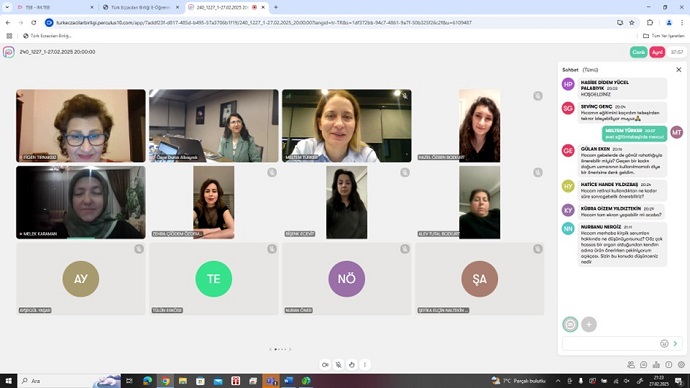Start a new chat with the plus button

pos(589,324)
